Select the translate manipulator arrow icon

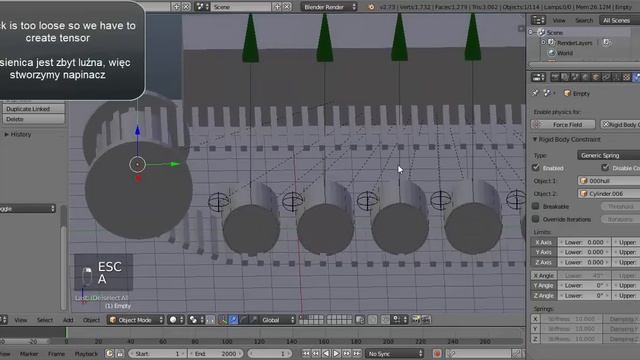(233, 320)
